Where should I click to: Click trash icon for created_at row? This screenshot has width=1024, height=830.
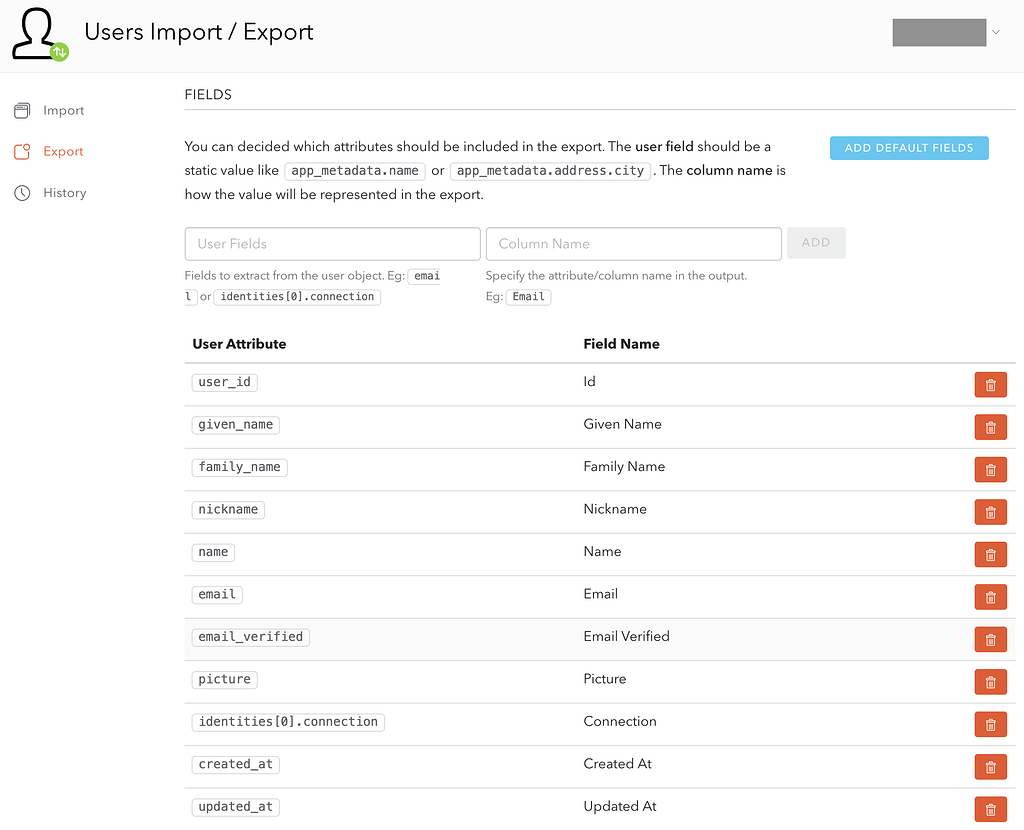coord(990,768)
